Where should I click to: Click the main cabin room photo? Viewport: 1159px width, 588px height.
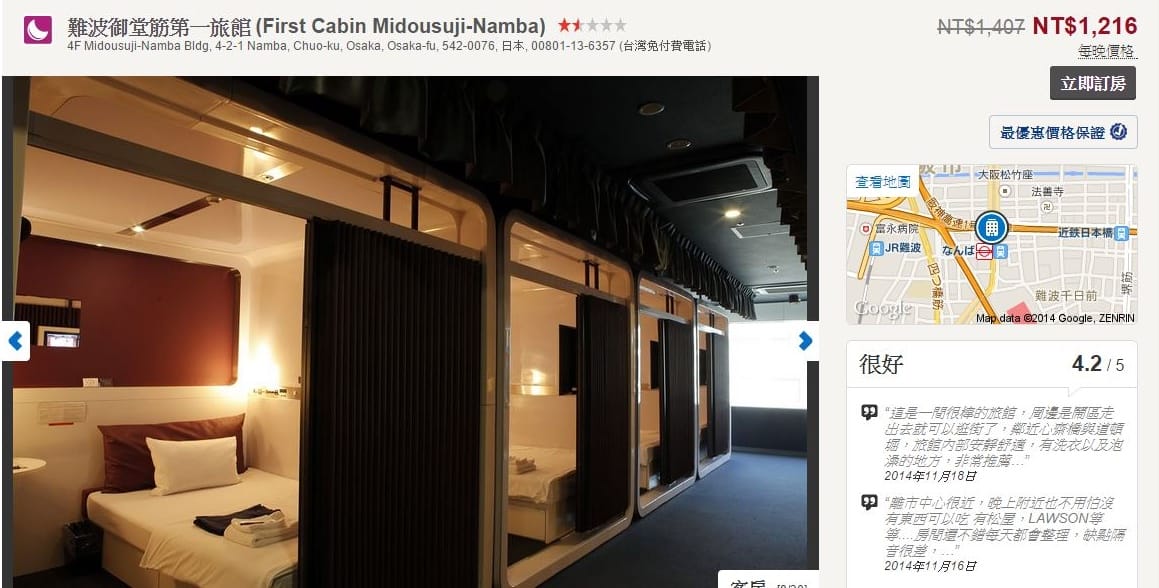pos(410,332)
